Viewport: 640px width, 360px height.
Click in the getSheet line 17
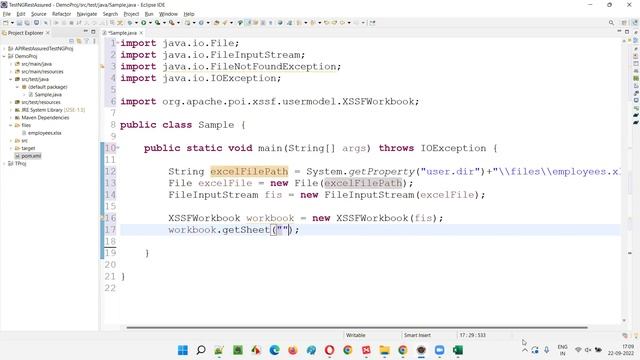(370, 230)
